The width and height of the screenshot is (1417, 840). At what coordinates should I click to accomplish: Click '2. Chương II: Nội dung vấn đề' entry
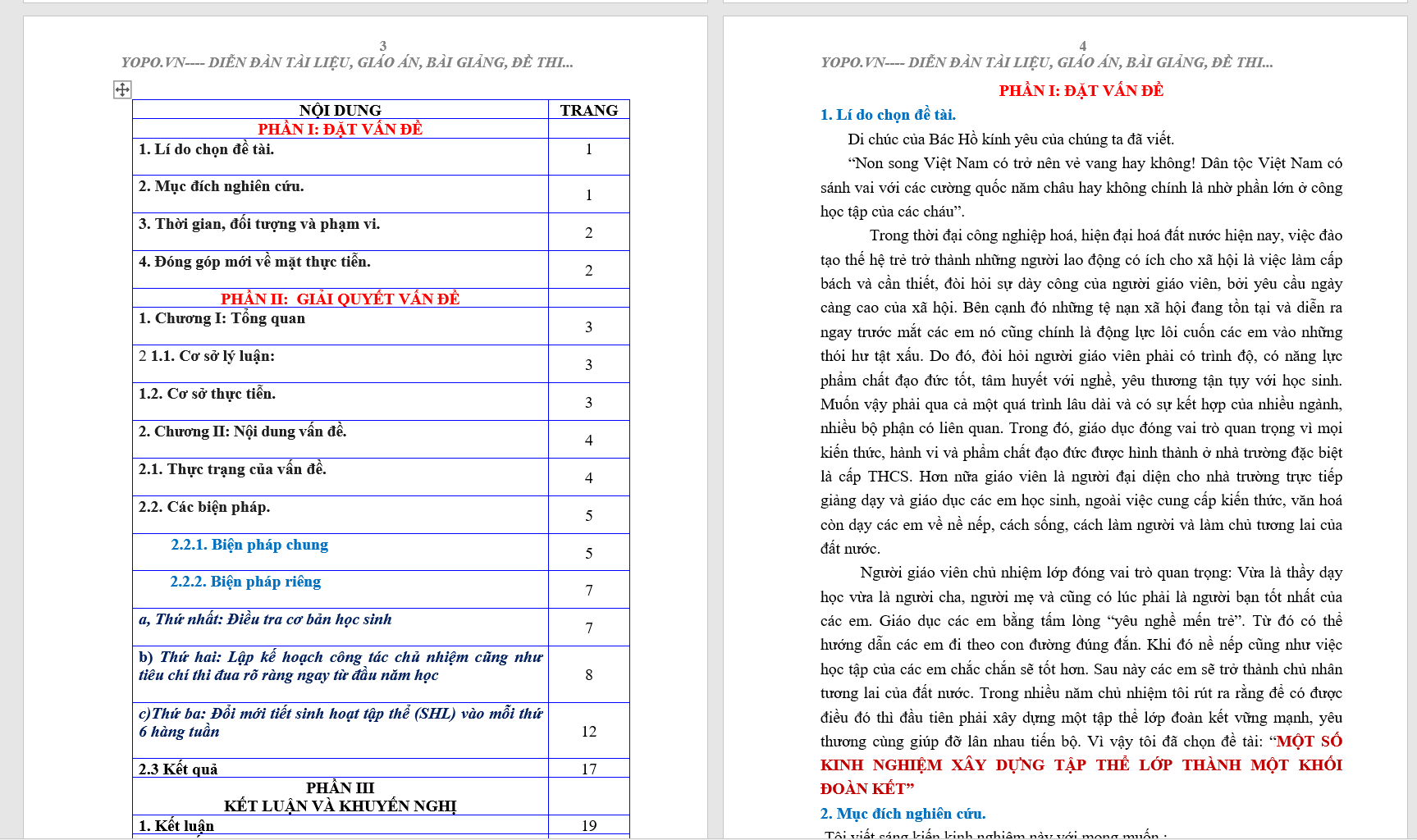pyautogui.click(x=243, y=431)
